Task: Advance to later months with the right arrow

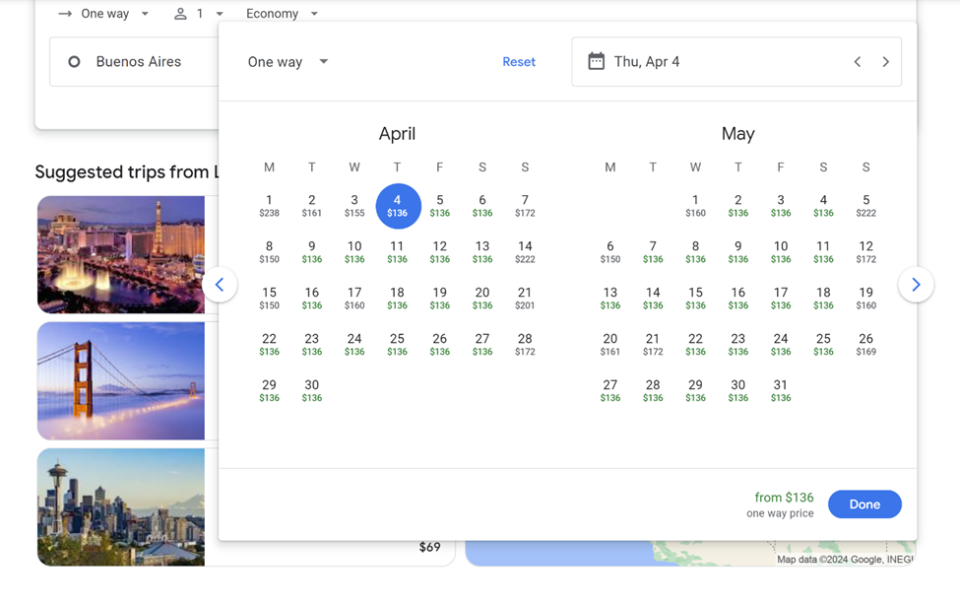Action: 916,284
